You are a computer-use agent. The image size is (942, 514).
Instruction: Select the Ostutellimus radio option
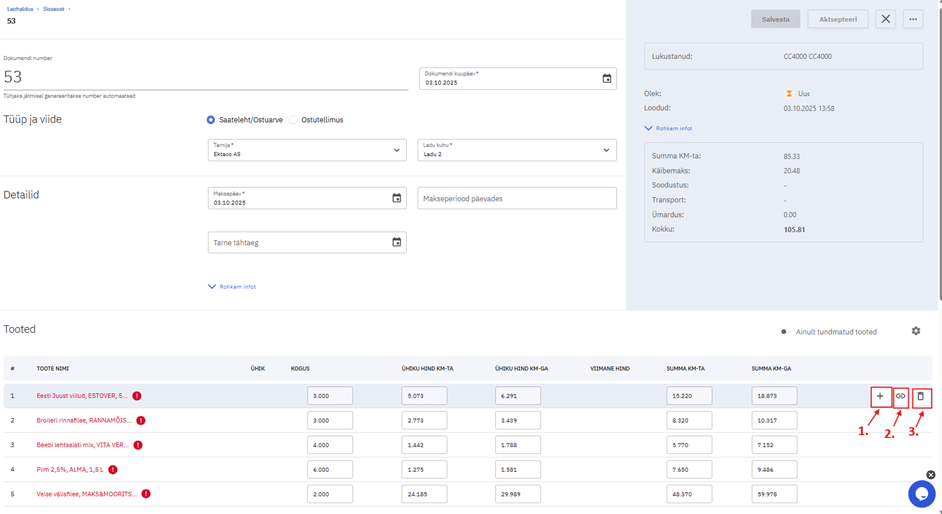pyautogui.click(x=294, y=120)
